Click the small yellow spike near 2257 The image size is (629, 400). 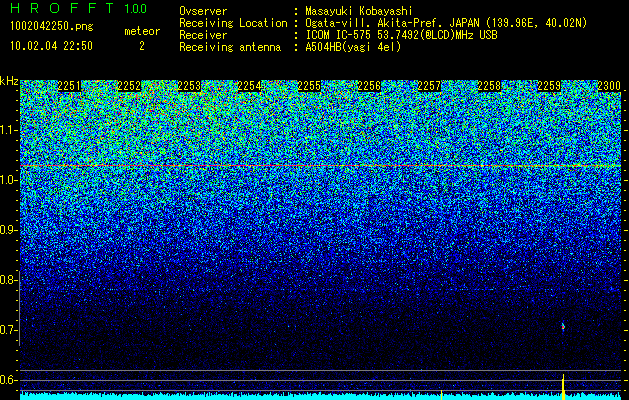(x=441, y=395)
